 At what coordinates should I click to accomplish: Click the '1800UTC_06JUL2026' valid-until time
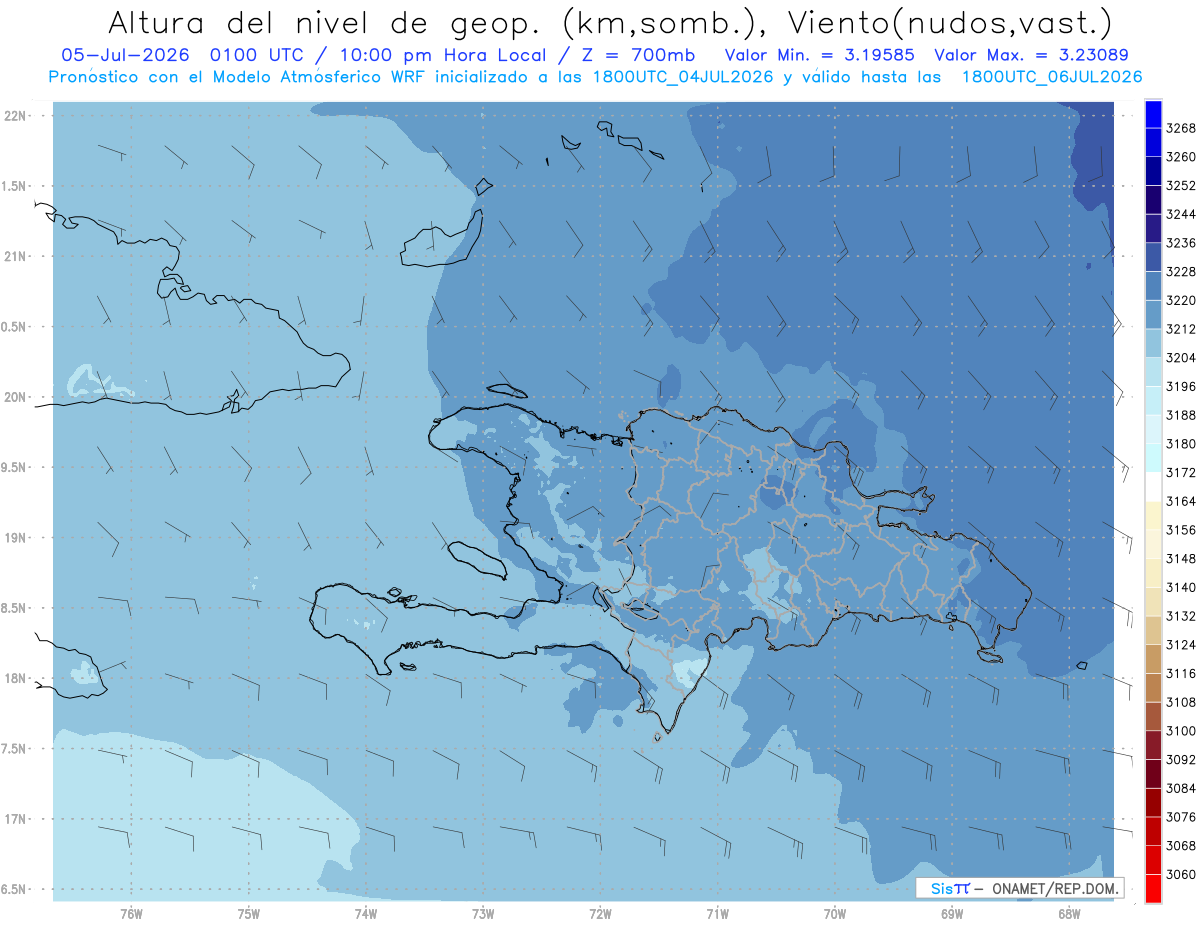point(1051,77)
